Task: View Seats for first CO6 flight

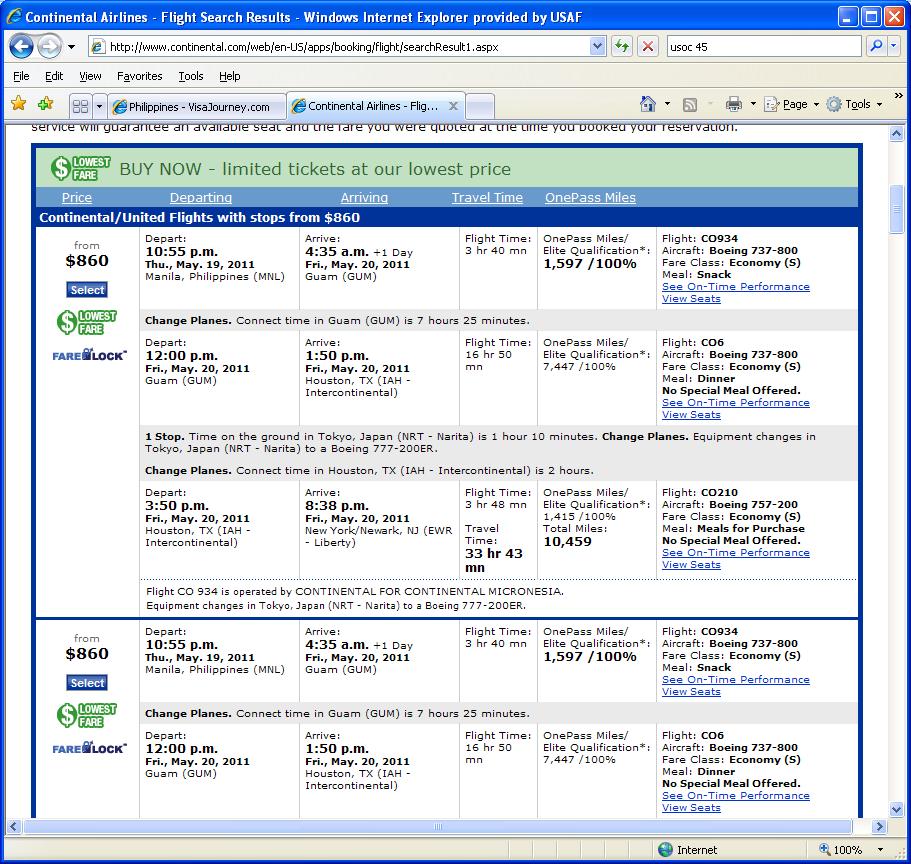Action: point(691,415)
